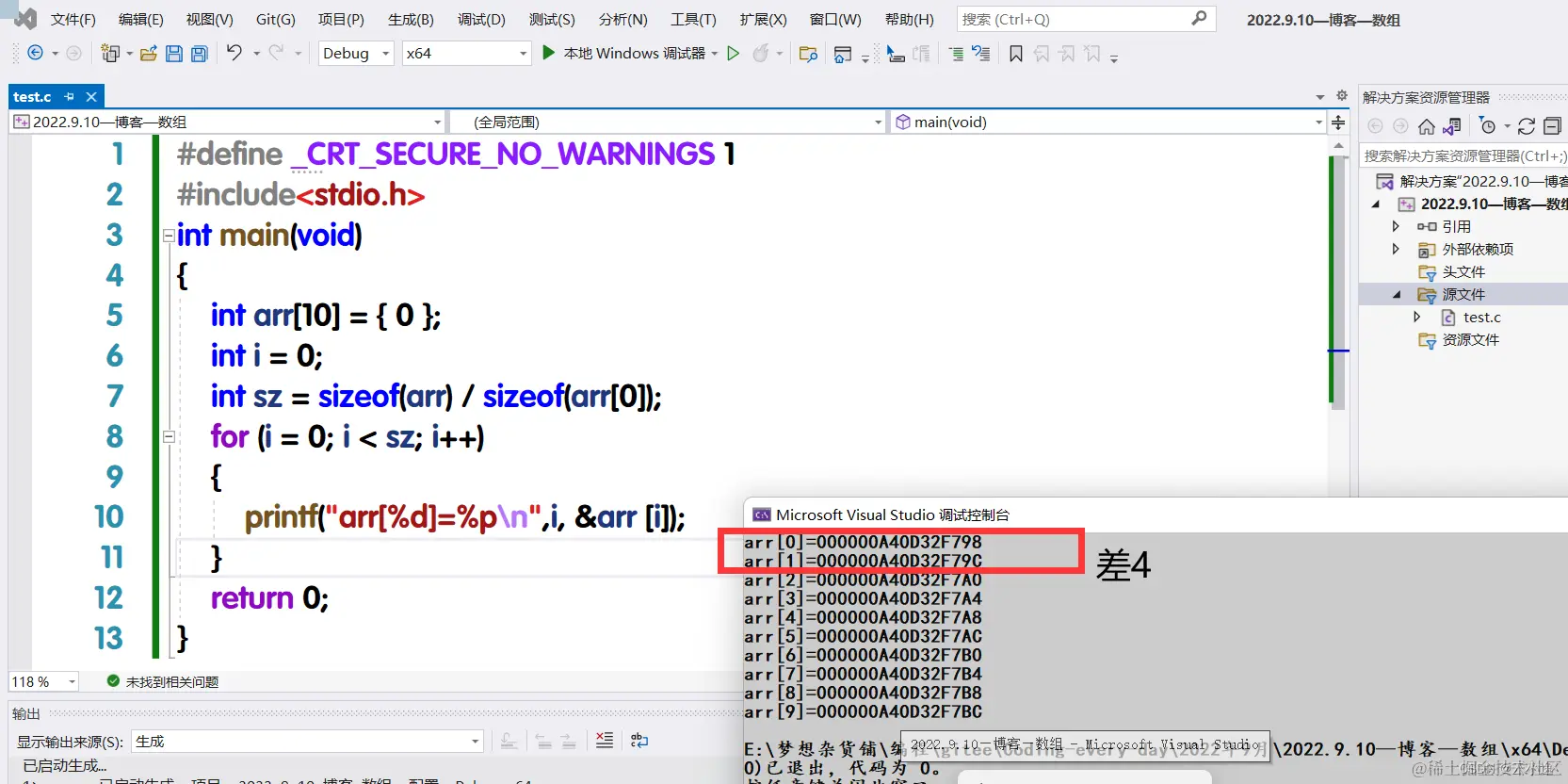Click the Visual Studio logo icon
The image size is (1568, 784).
point(26,18)
